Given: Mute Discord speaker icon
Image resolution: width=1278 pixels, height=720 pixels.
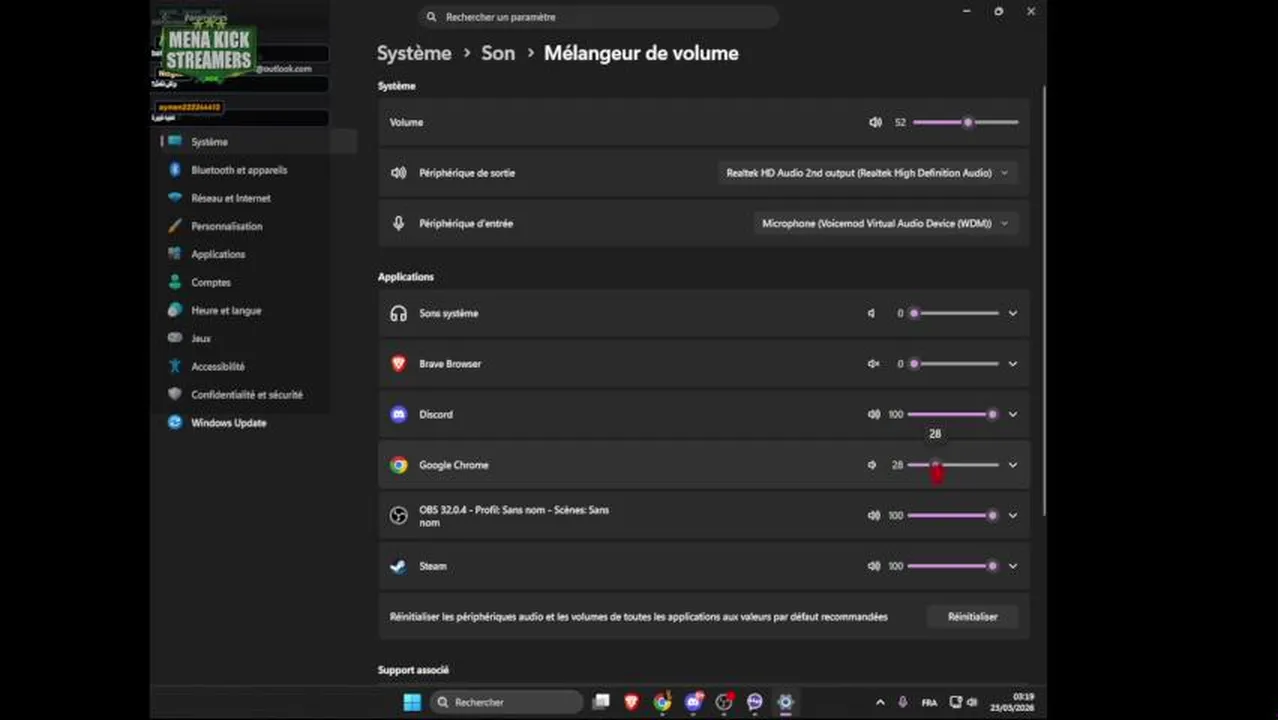Looking at the screenshot, I should pos(873,414).
